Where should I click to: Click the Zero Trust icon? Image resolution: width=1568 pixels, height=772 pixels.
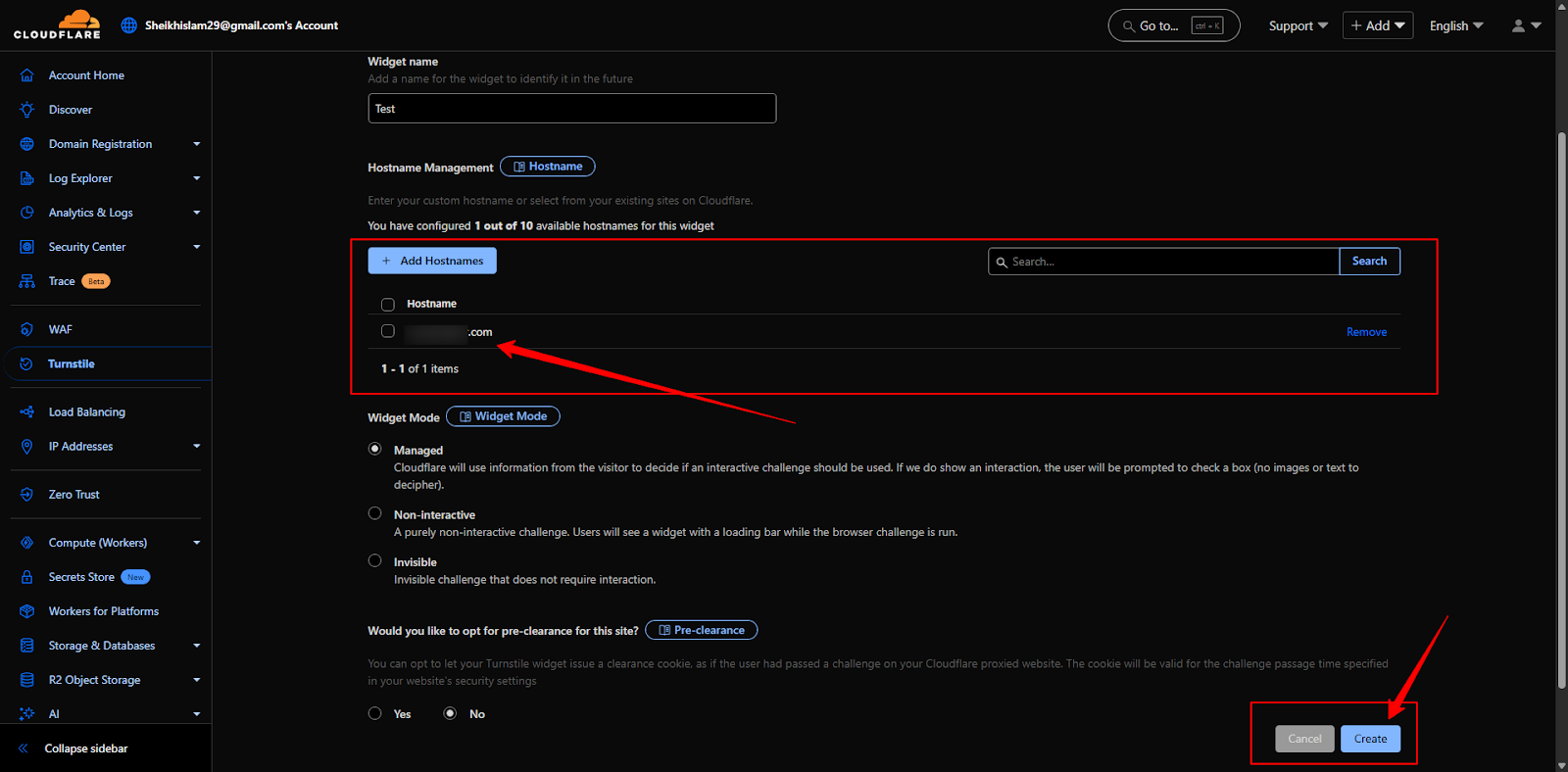click(27, 495)
